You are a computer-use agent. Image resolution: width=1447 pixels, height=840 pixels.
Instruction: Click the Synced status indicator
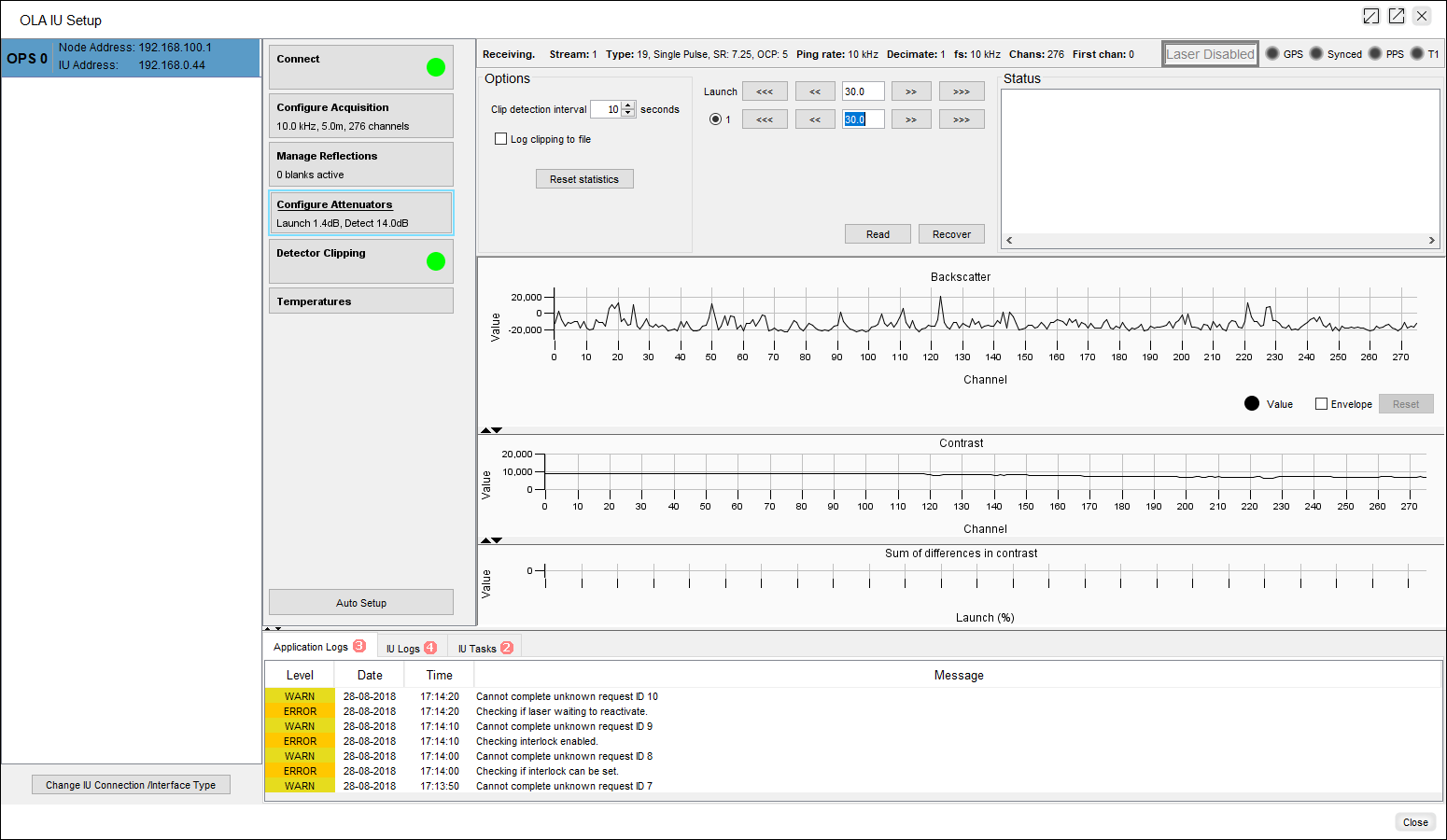(1318, 53)
